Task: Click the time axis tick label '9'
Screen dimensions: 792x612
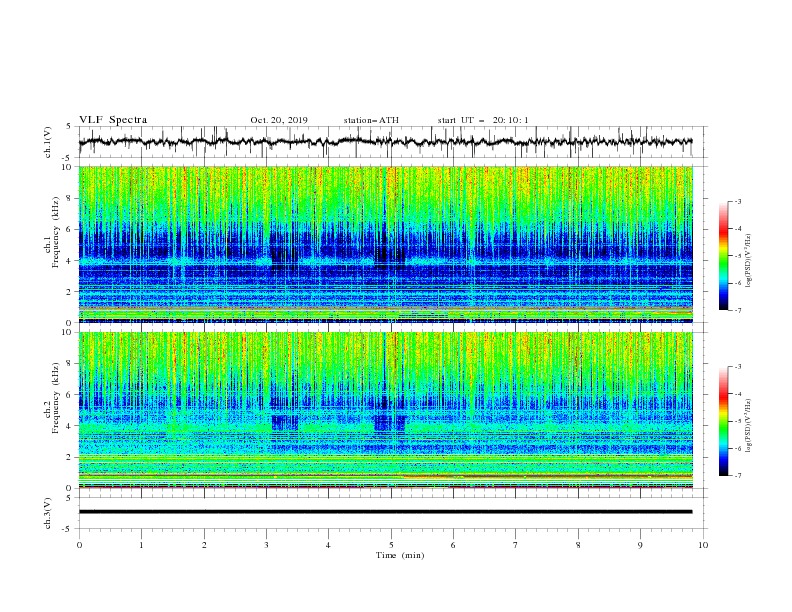Action: pos(640,545)
